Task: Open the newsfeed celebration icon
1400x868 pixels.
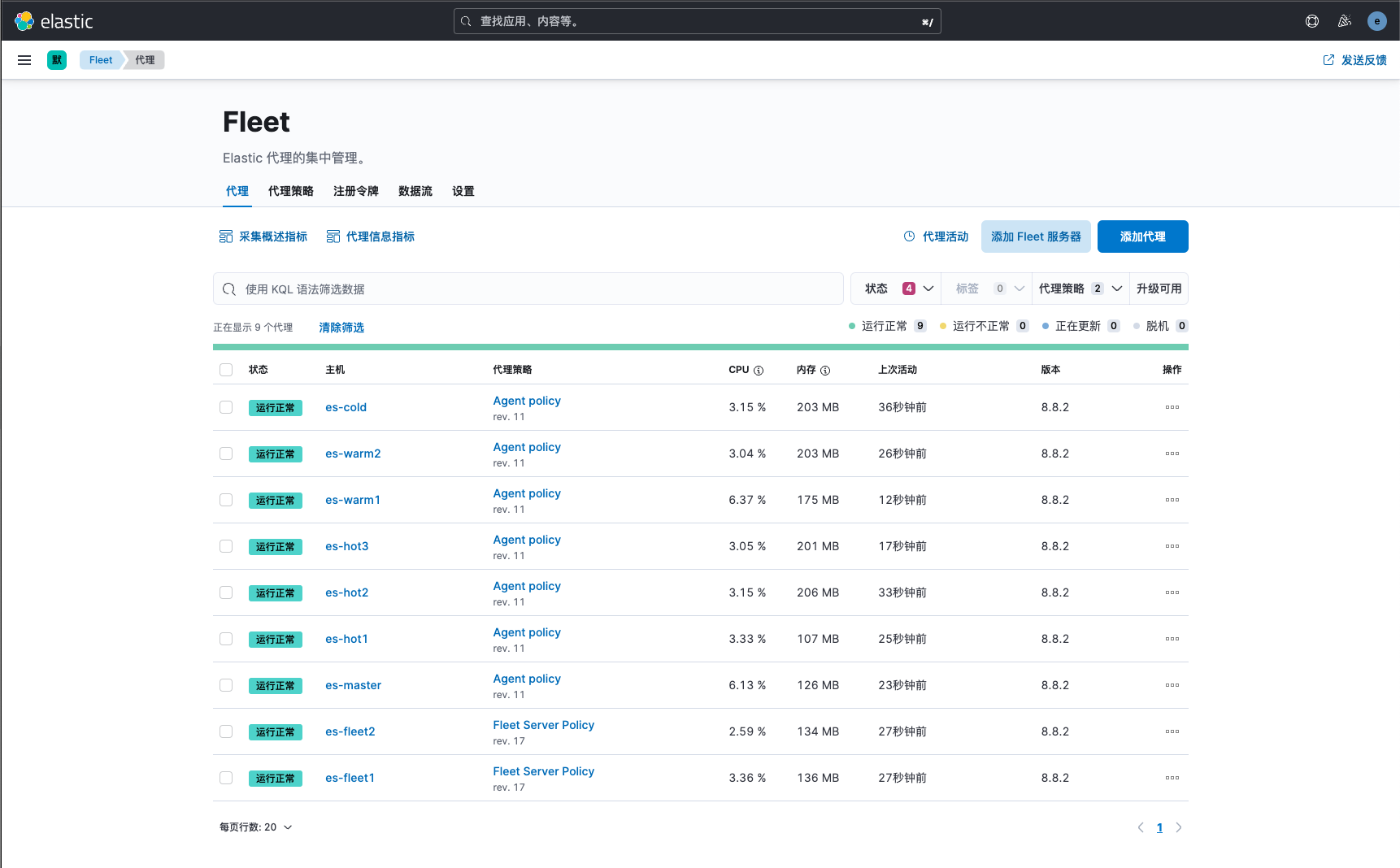Action: point(1345,21)
